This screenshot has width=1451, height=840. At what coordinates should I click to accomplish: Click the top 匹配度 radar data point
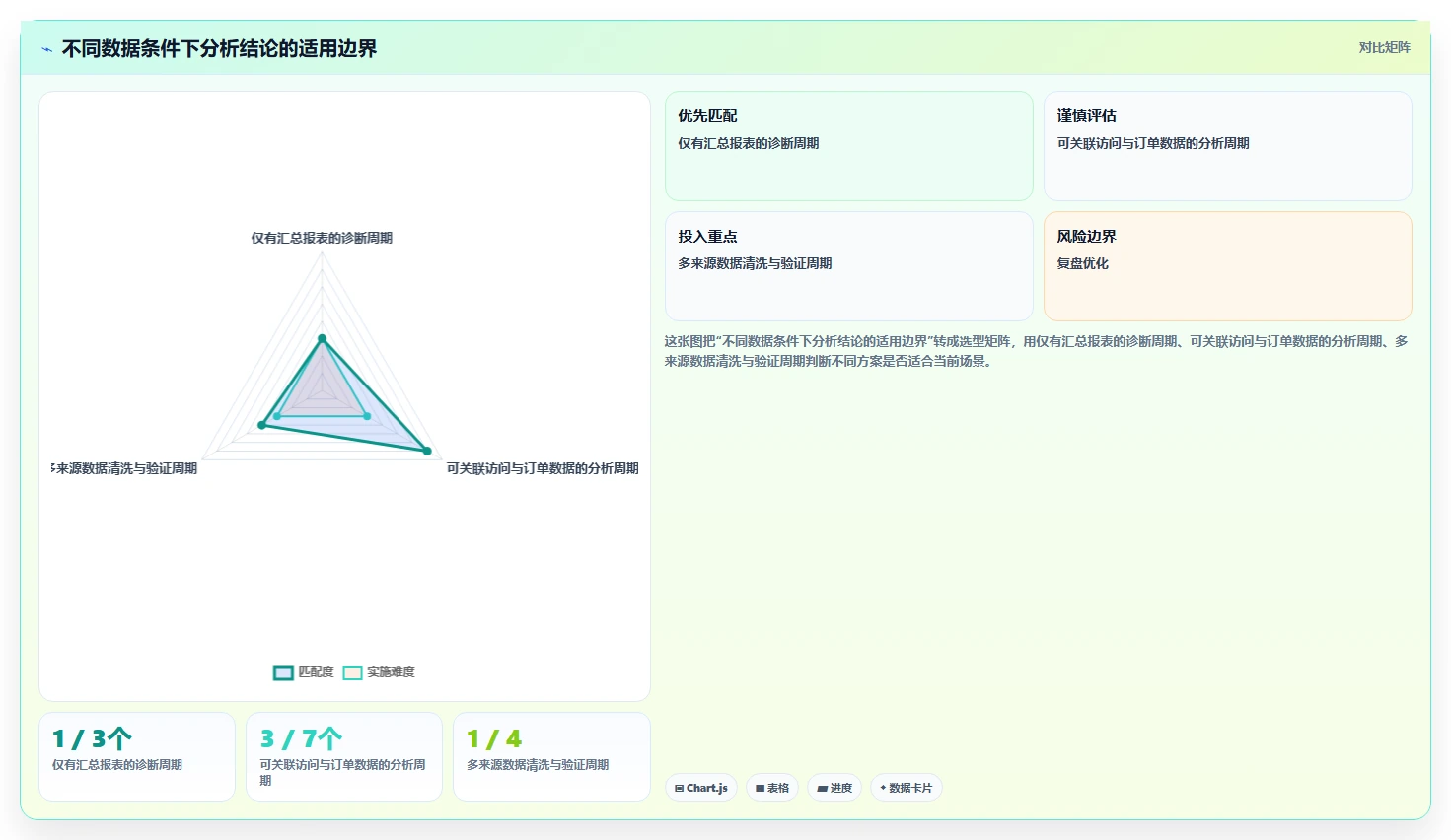click(322, 338)
